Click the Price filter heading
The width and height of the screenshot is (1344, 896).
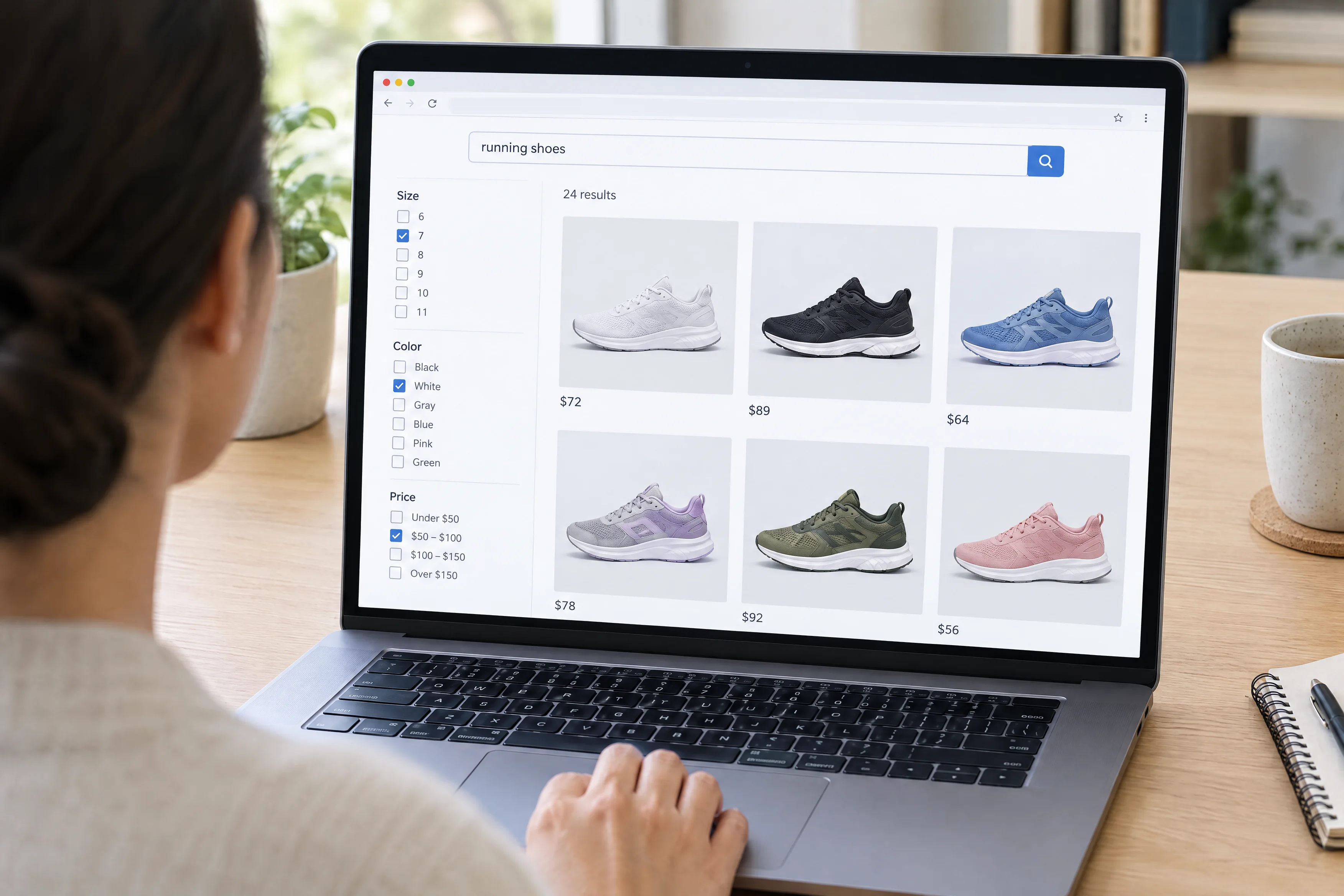[402, 497]
